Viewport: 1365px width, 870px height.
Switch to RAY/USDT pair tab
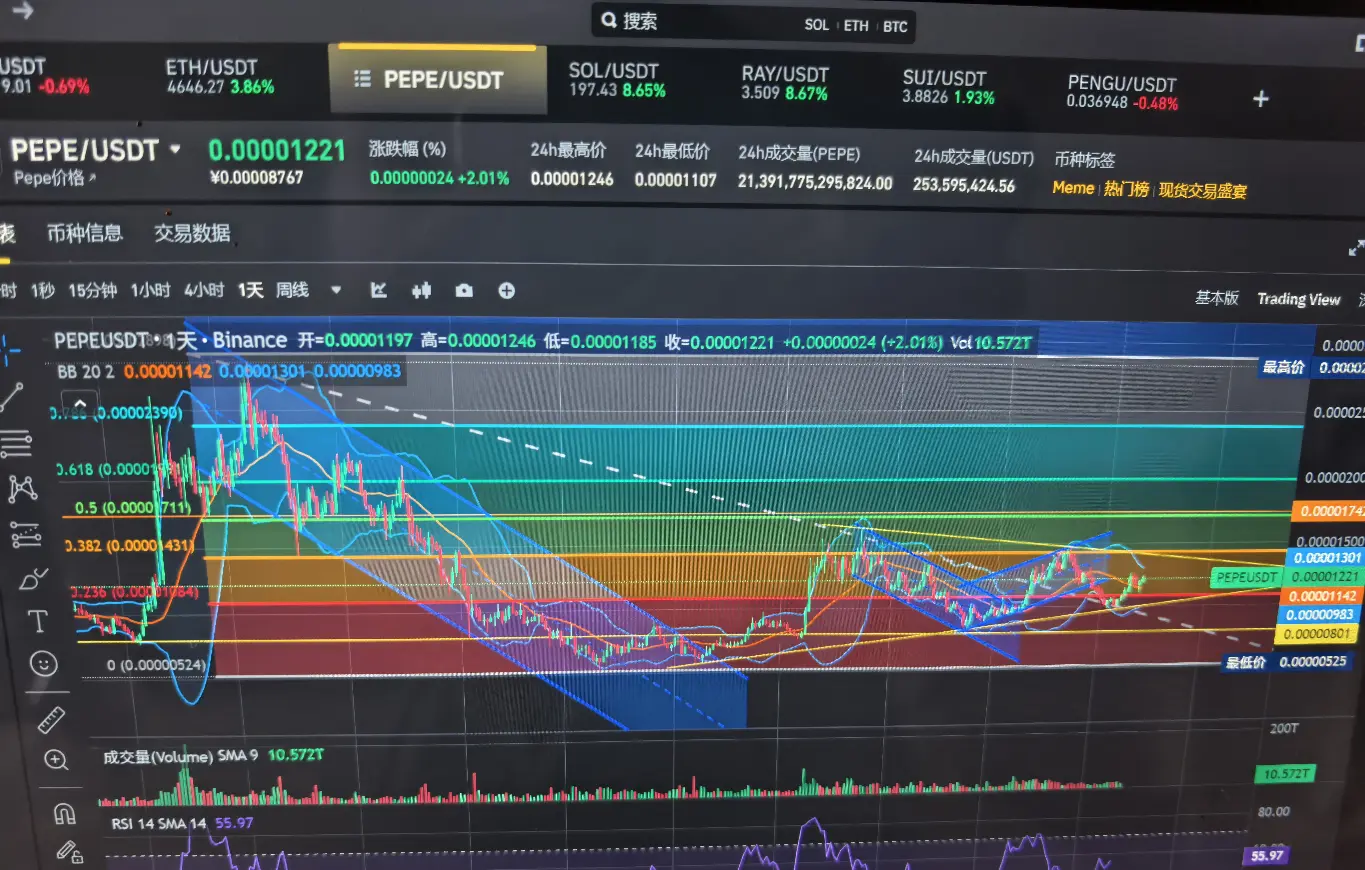pyautogui.click(x=785, y=82)
